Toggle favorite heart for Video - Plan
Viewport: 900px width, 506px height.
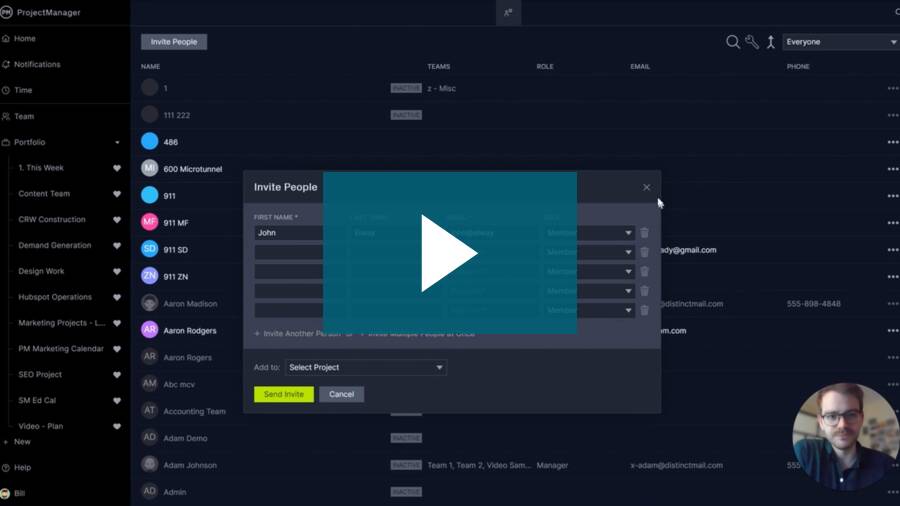(x=117, y=426)
